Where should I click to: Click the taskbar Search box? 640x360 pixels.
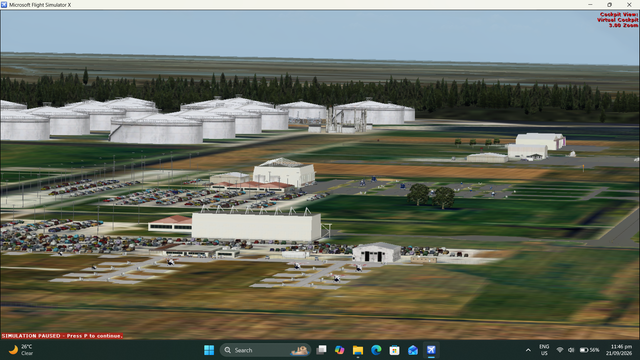tap(265, 350)
